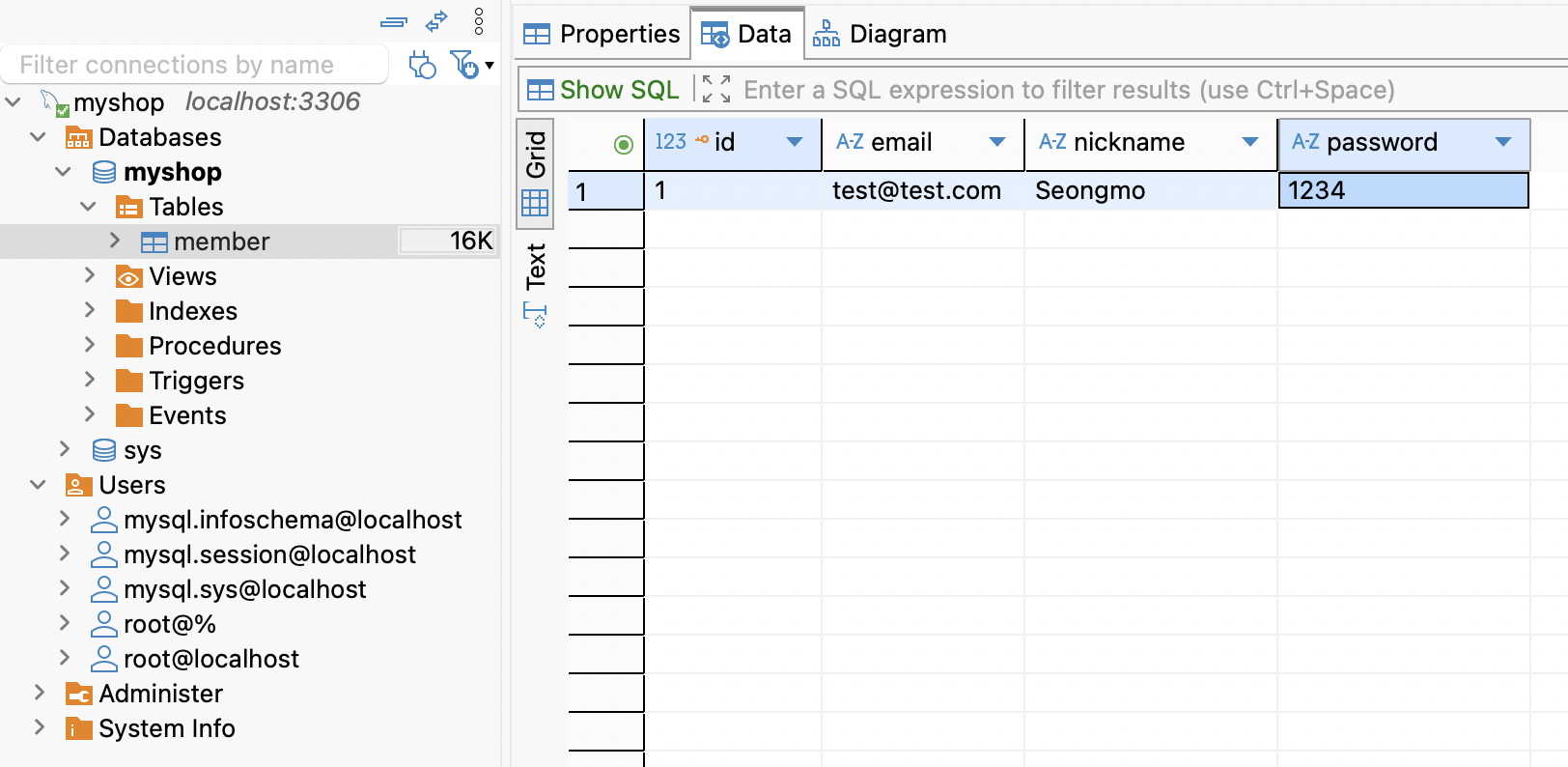Click the Show SQL button
Viewport: 1568px width, 767px height.
pyautogui.click(x=603, y=90)
